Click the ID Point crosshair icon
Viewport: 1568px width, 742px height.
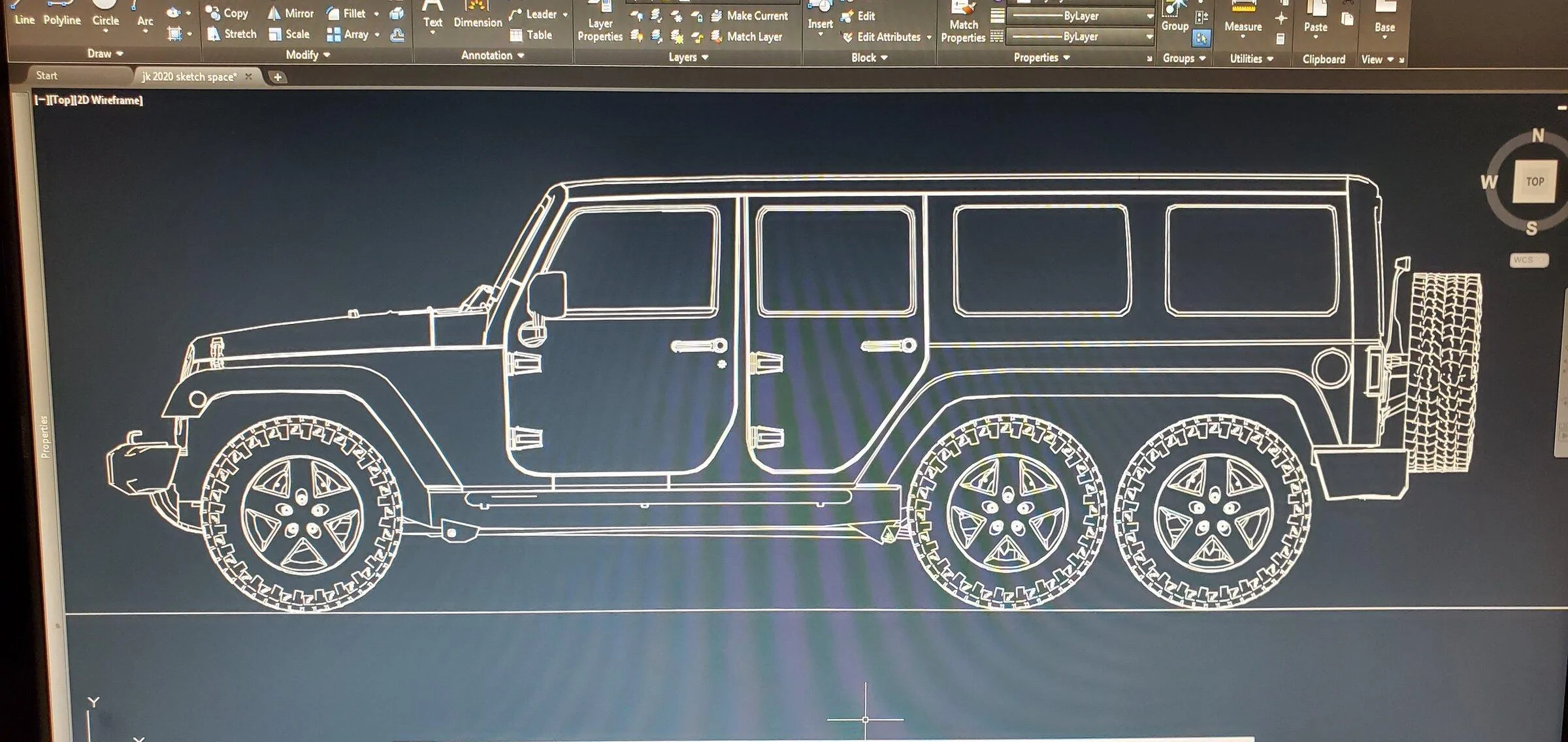[1281, 18]
